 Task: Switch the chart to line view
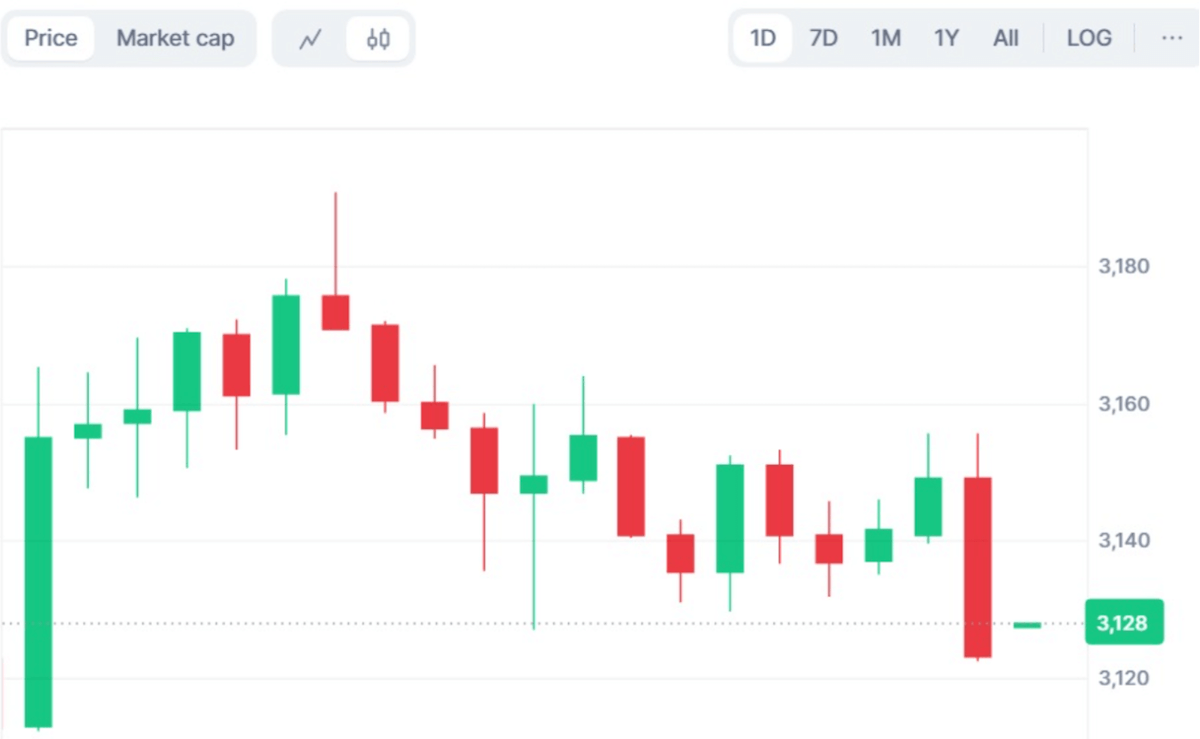point(310,38)
